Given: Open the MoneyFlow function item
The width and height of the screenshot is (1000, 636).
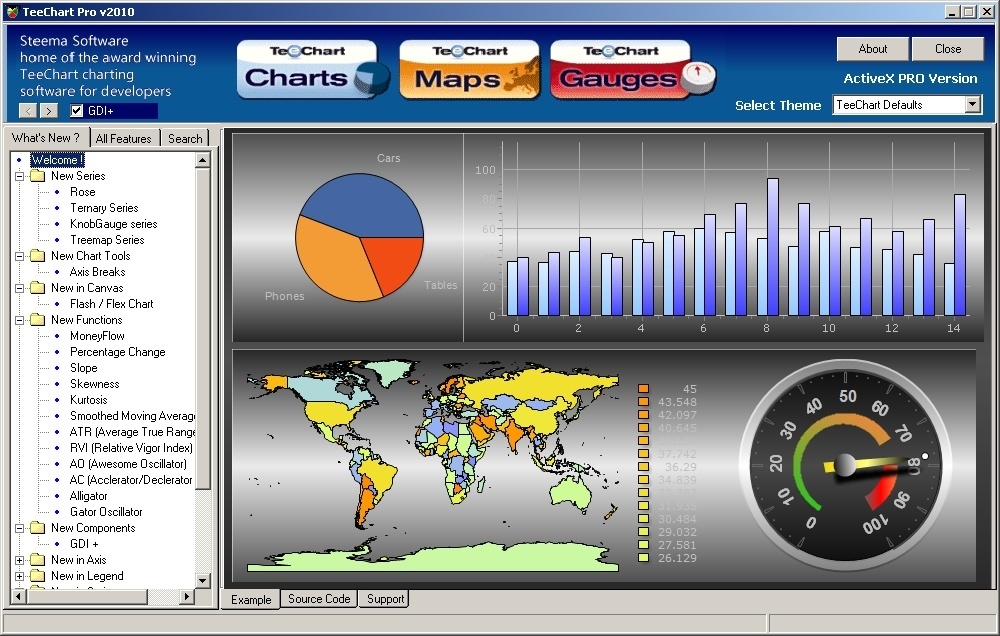Looking at the screenshot, I should (x=97, y=336).
